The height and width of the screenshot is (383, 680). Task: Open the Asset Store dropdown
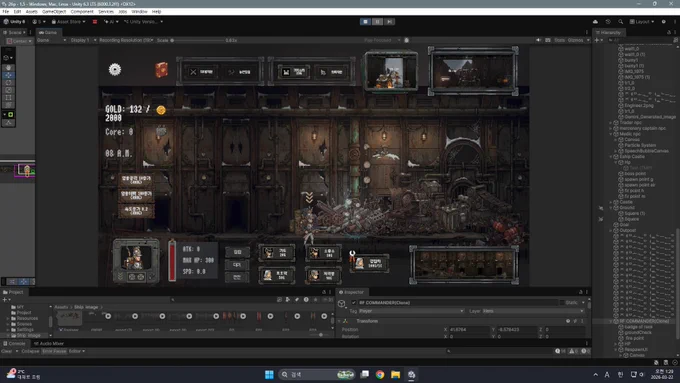(69, 22)
